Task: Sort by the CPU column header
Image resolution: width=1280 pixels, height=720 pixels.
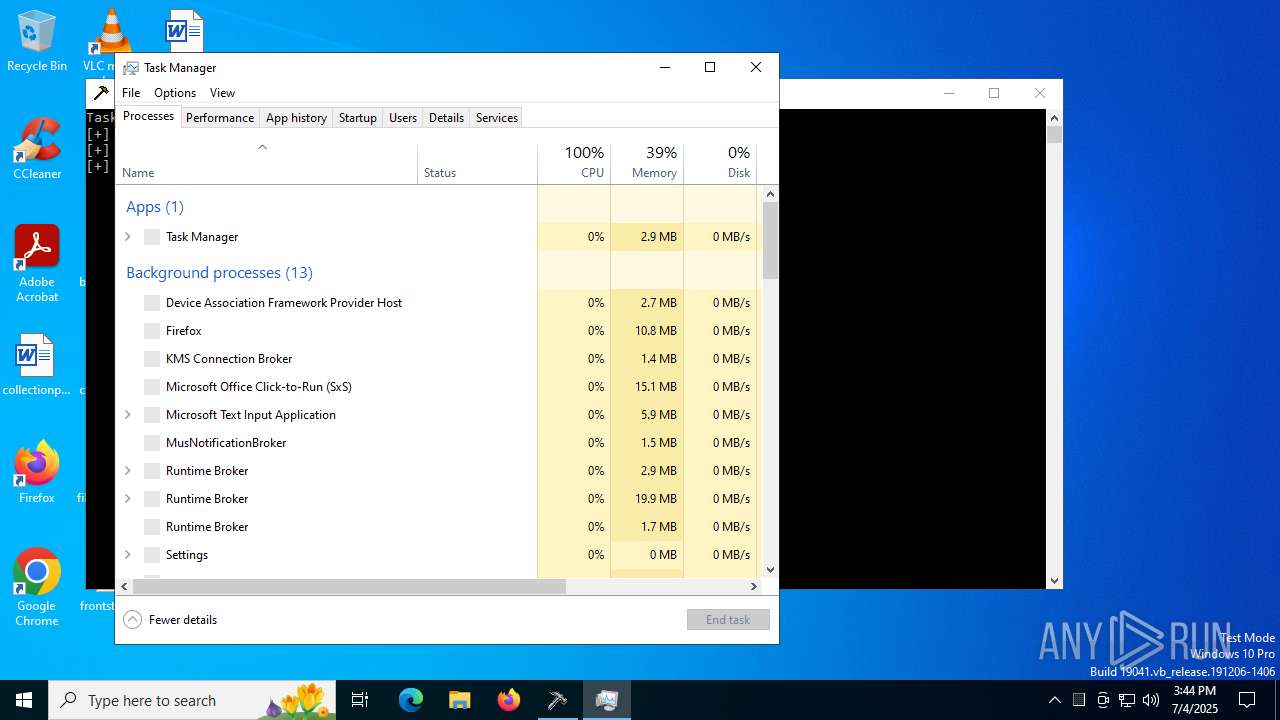Action: coord(574,164)
